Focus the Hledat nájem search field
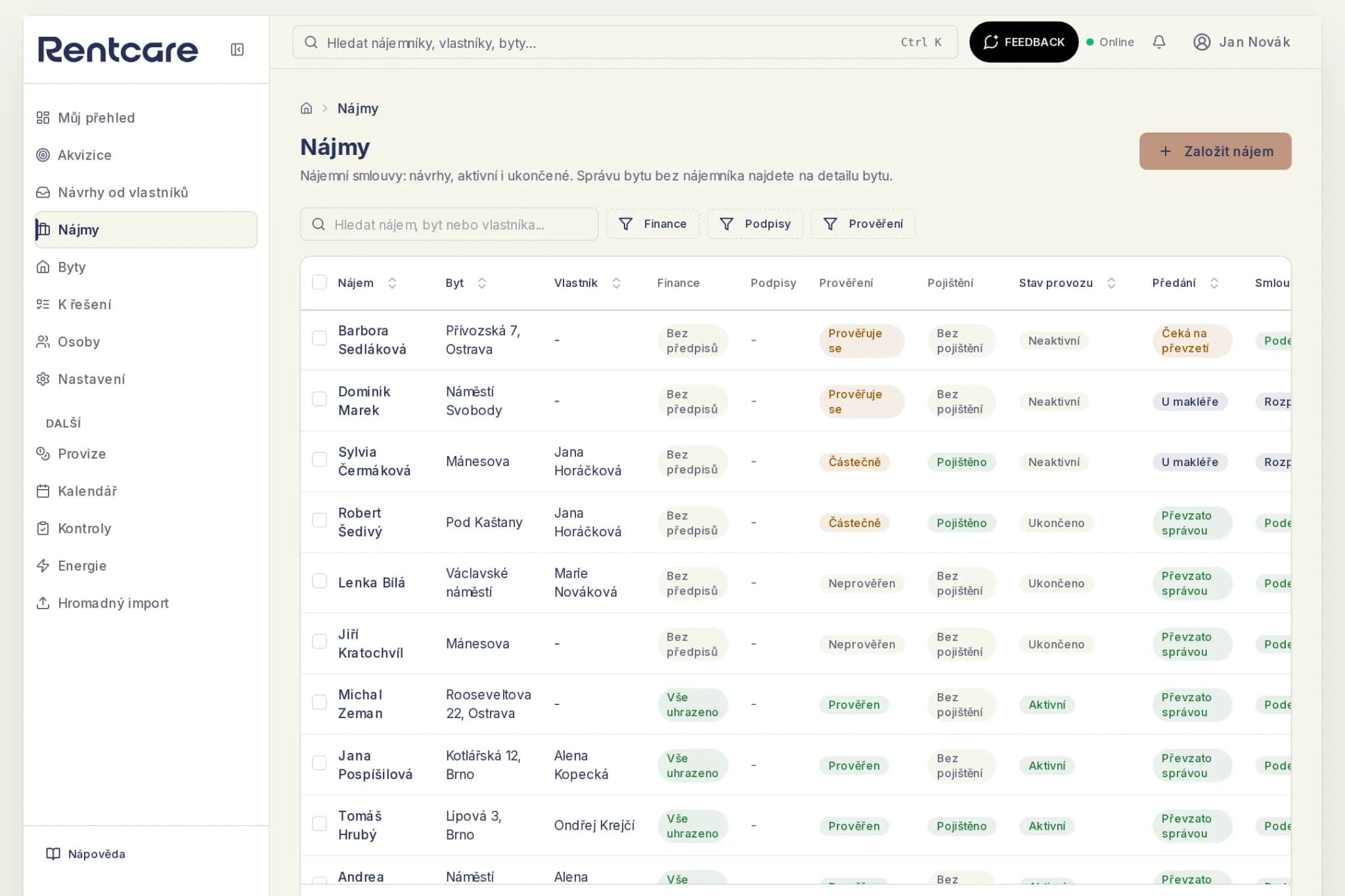1345x896 pixels. click(449, 224)
